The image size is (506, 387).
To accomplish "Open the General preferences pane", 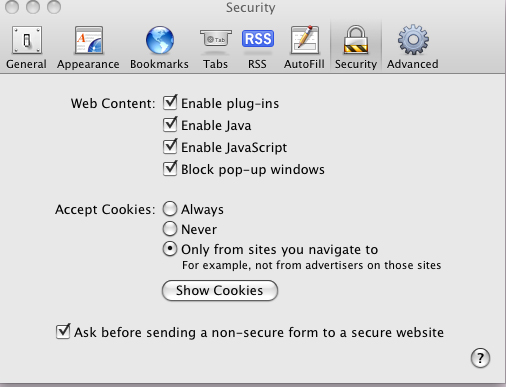I will pos(26,47).
